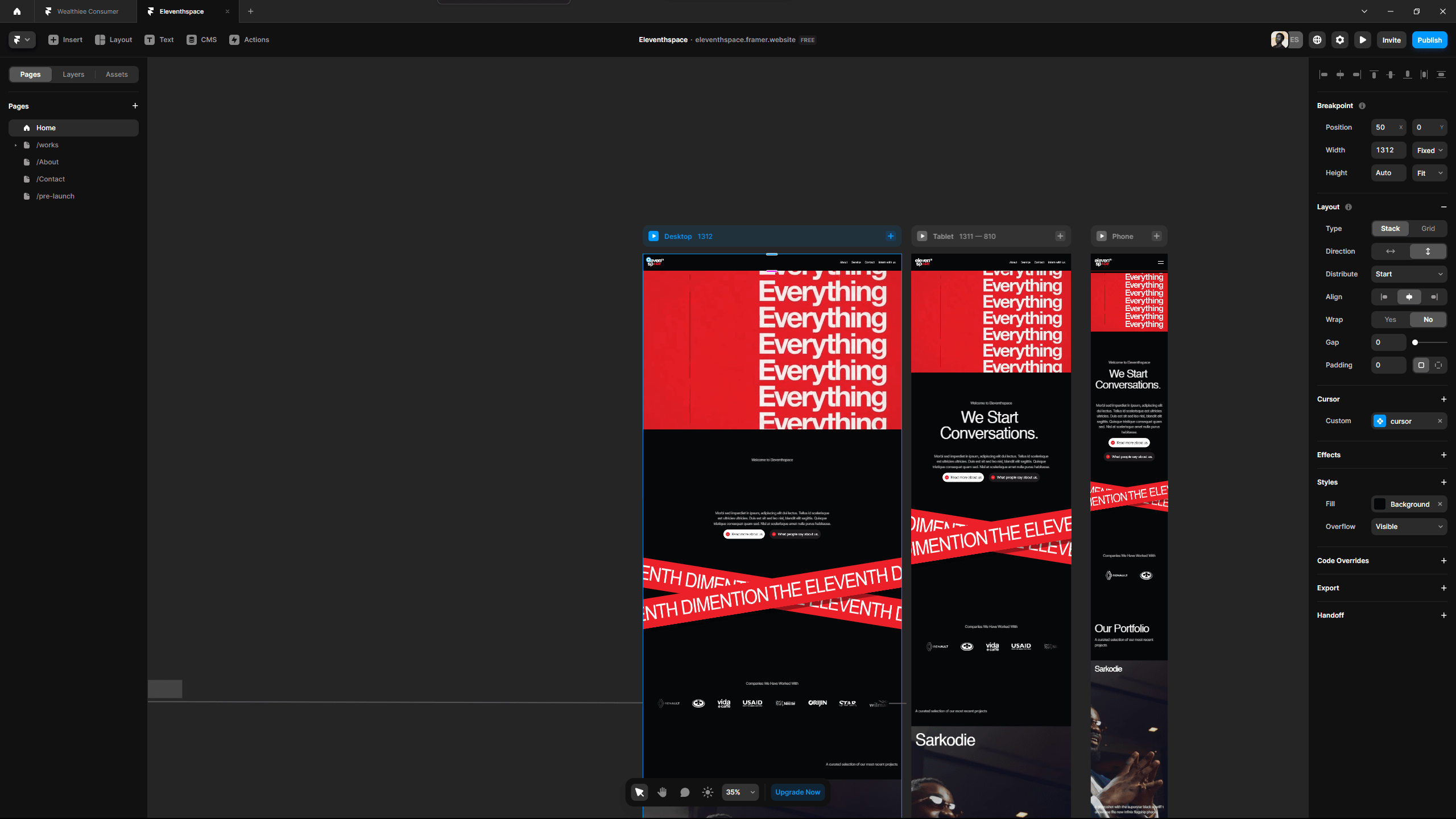Select the Pages tab

point(30,75)
